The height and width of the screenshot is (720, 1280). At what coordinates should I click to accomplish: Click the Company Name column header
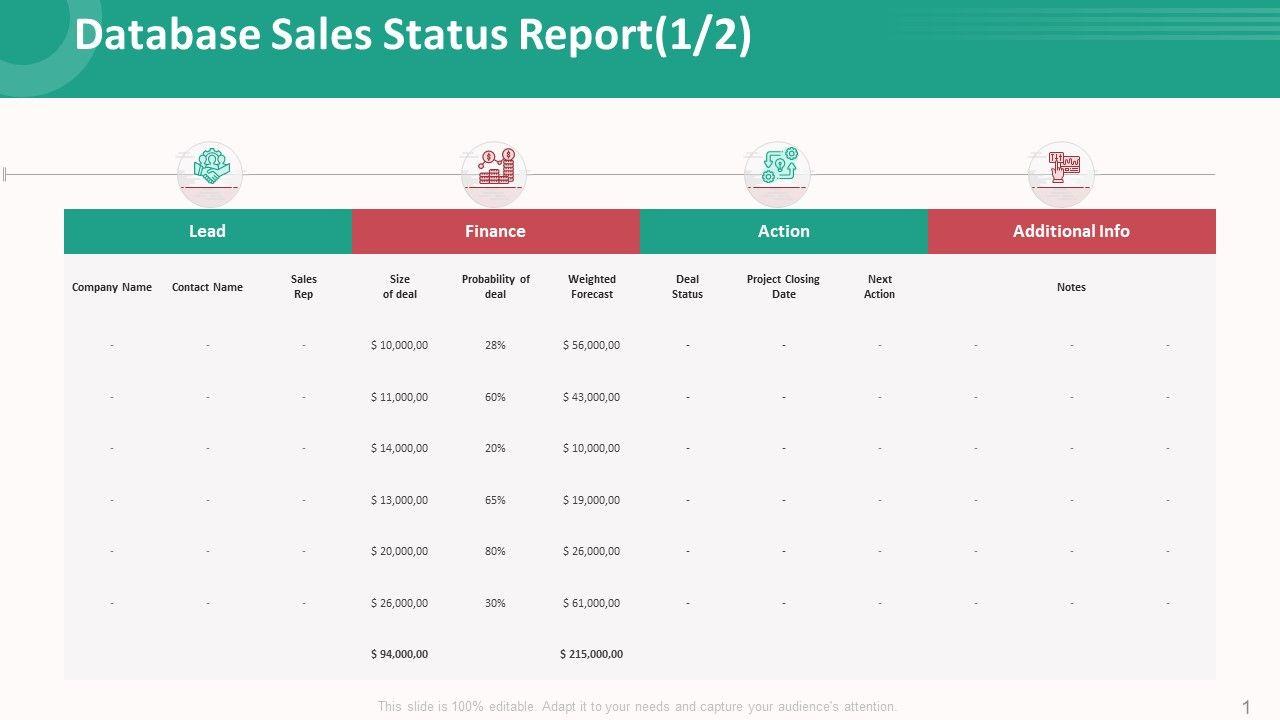(112, 287)
